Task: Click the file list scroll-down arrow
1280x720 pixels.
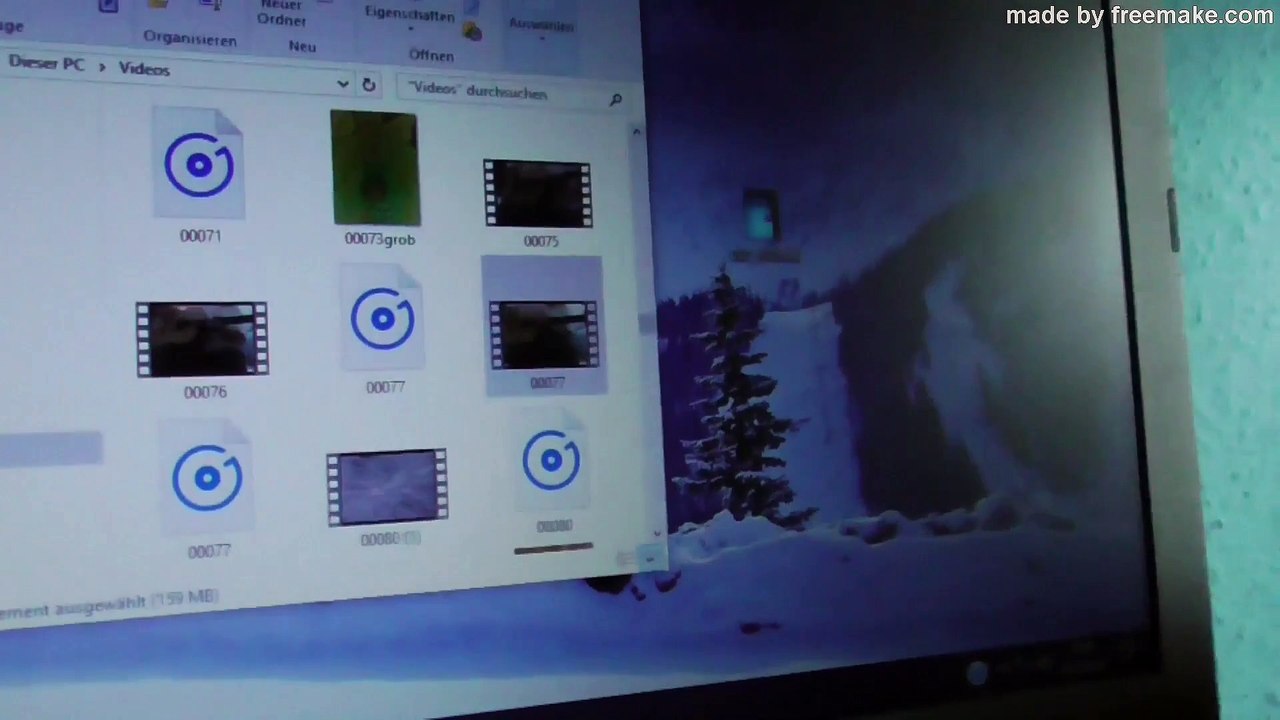Action: (657, 533)
